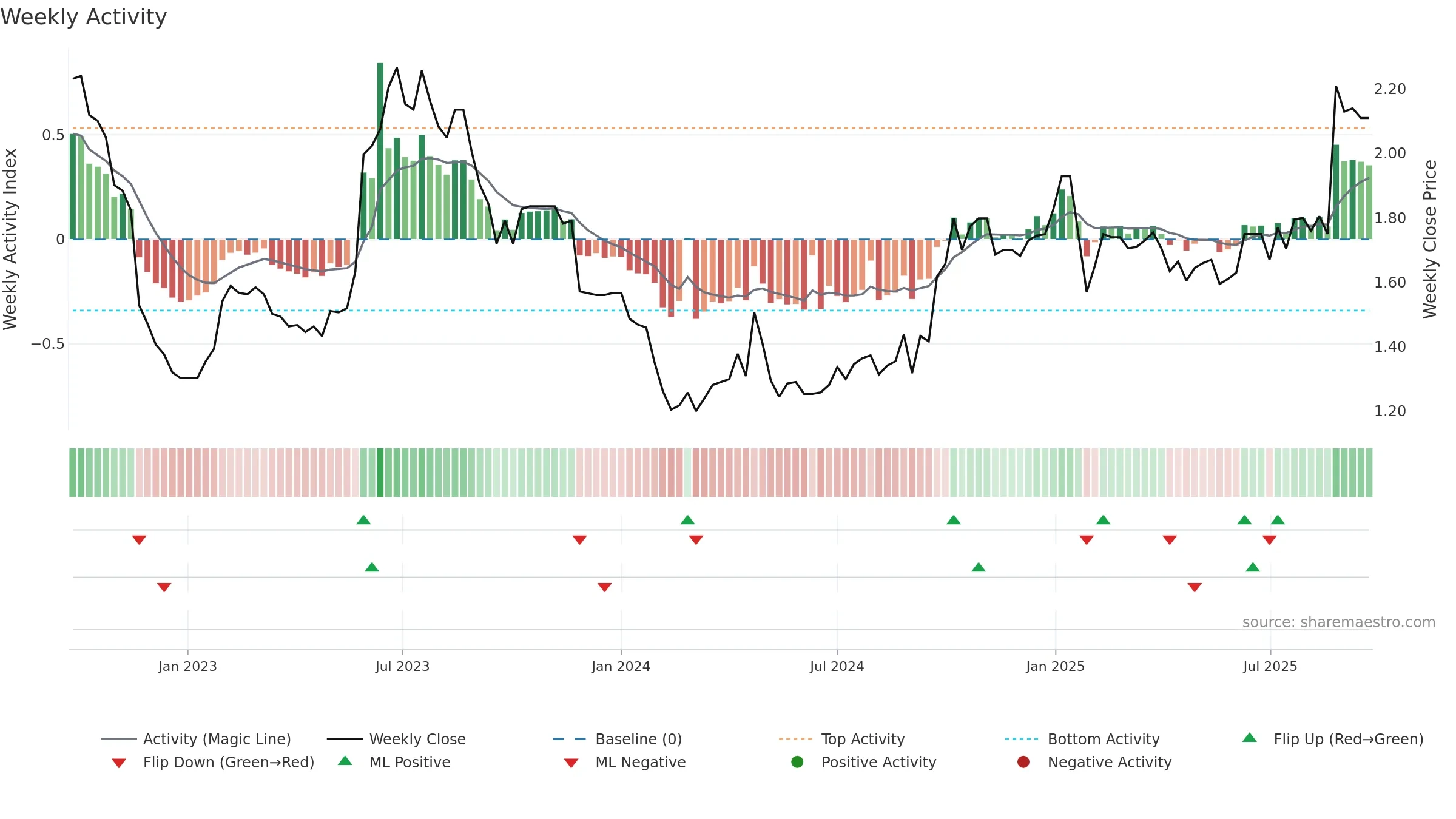
Task: Click the source: sharemaestro.com text
Action: 1338,622
